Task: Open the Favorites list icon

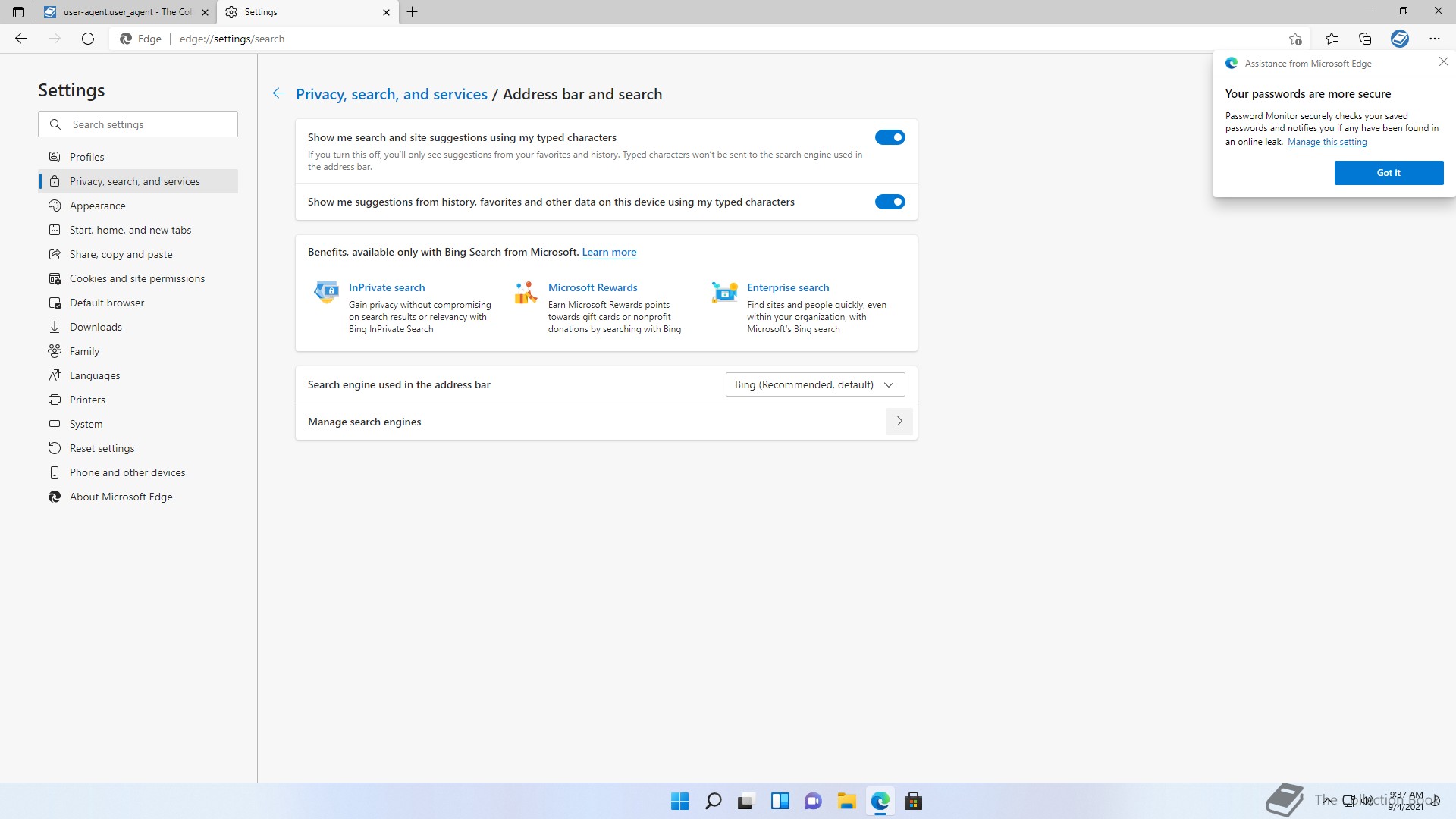Action: tap(1332, 39)
